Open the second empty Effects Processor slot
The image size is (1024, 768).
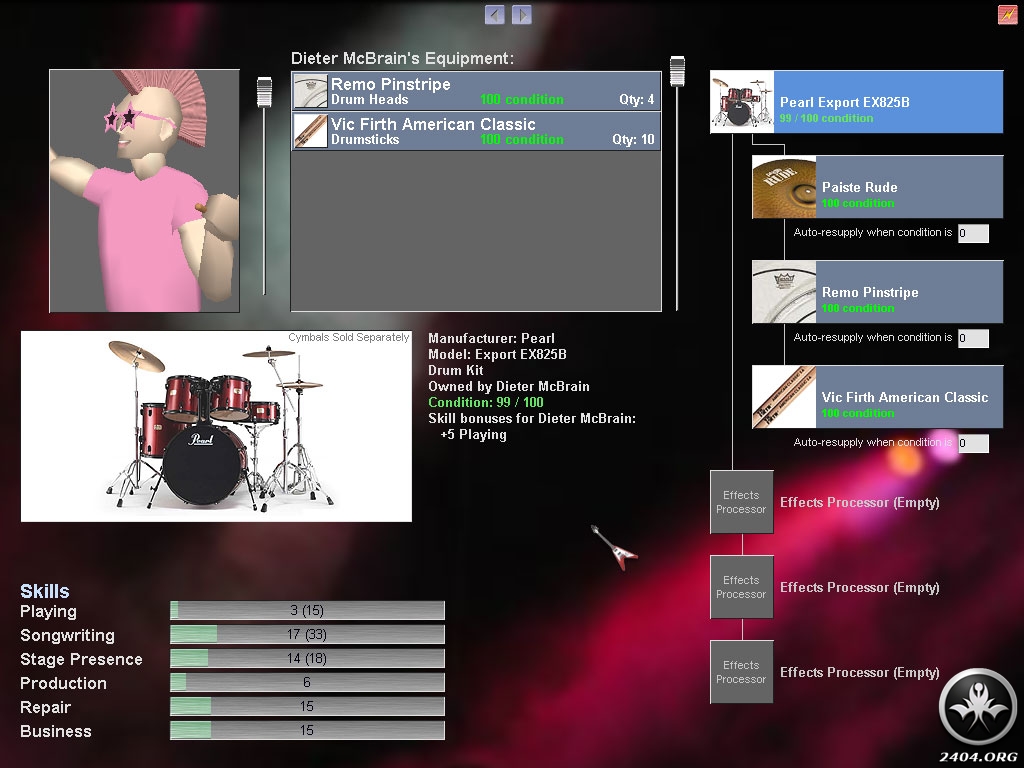click(741, 587)
